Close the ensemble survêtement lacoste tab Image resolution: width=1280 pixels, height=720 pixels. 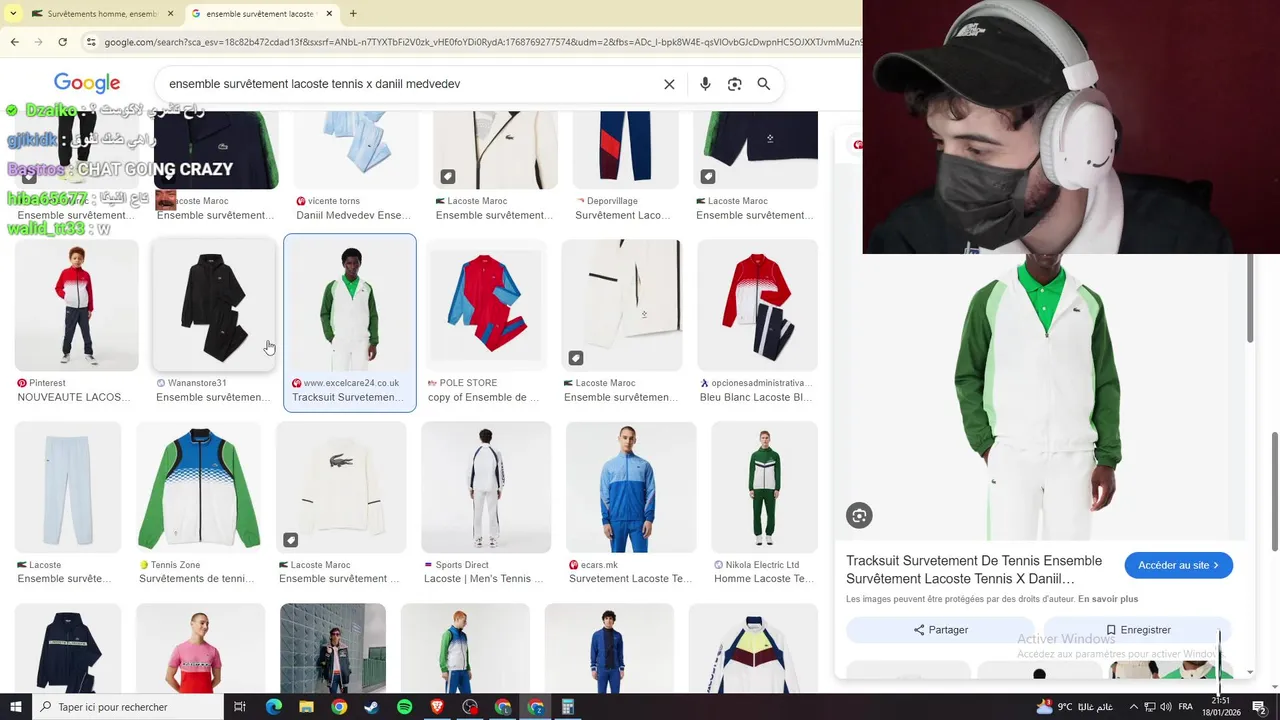pos(329,14)
